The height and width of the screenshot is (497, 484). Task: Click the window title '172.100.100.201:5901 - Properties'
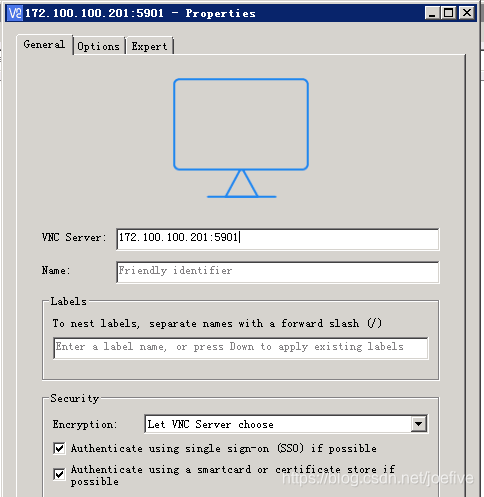pyautogui.click(x=140, y=13)
